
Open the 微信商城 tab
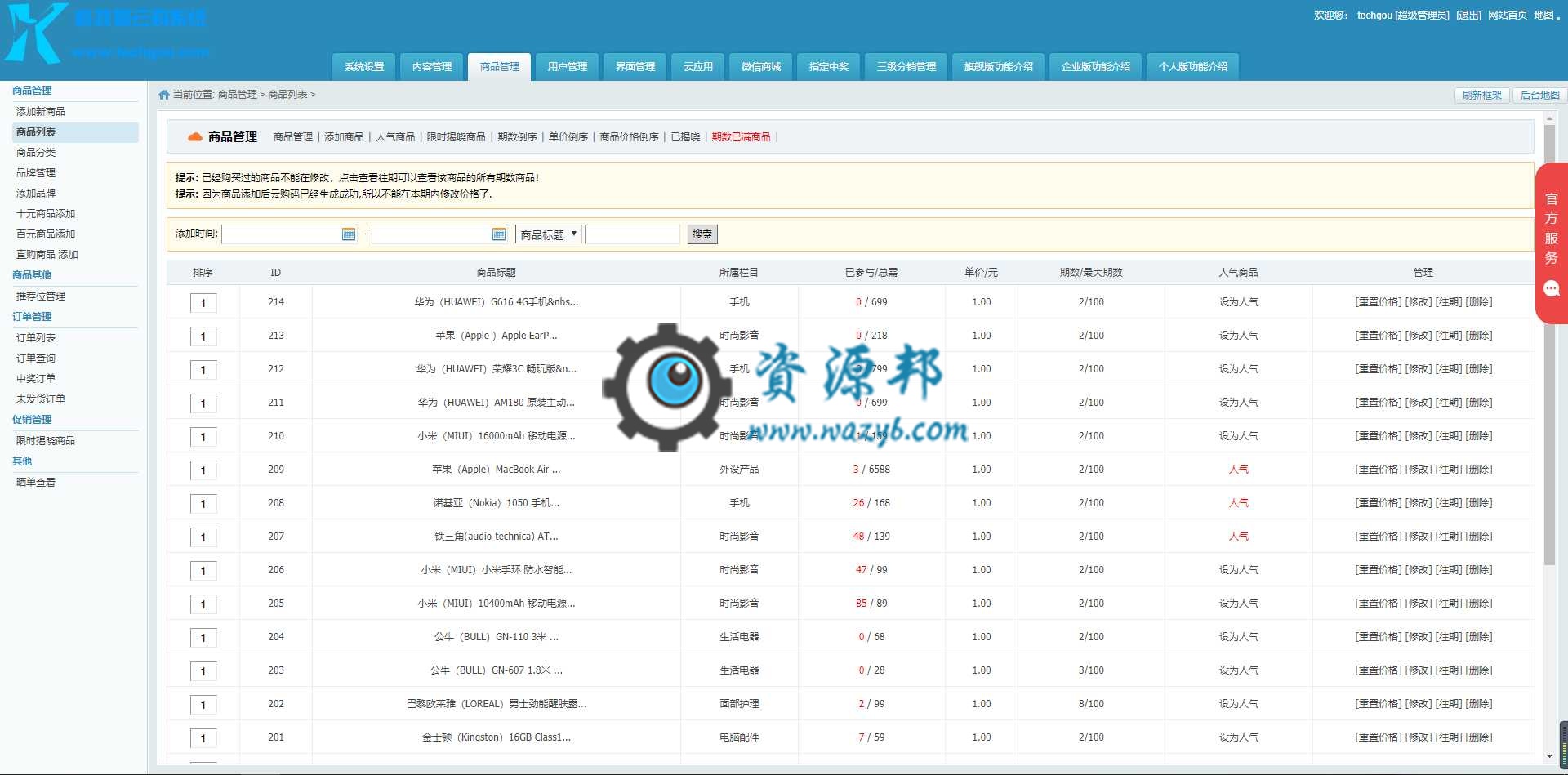pyautogui.click(x=761, y=67)
